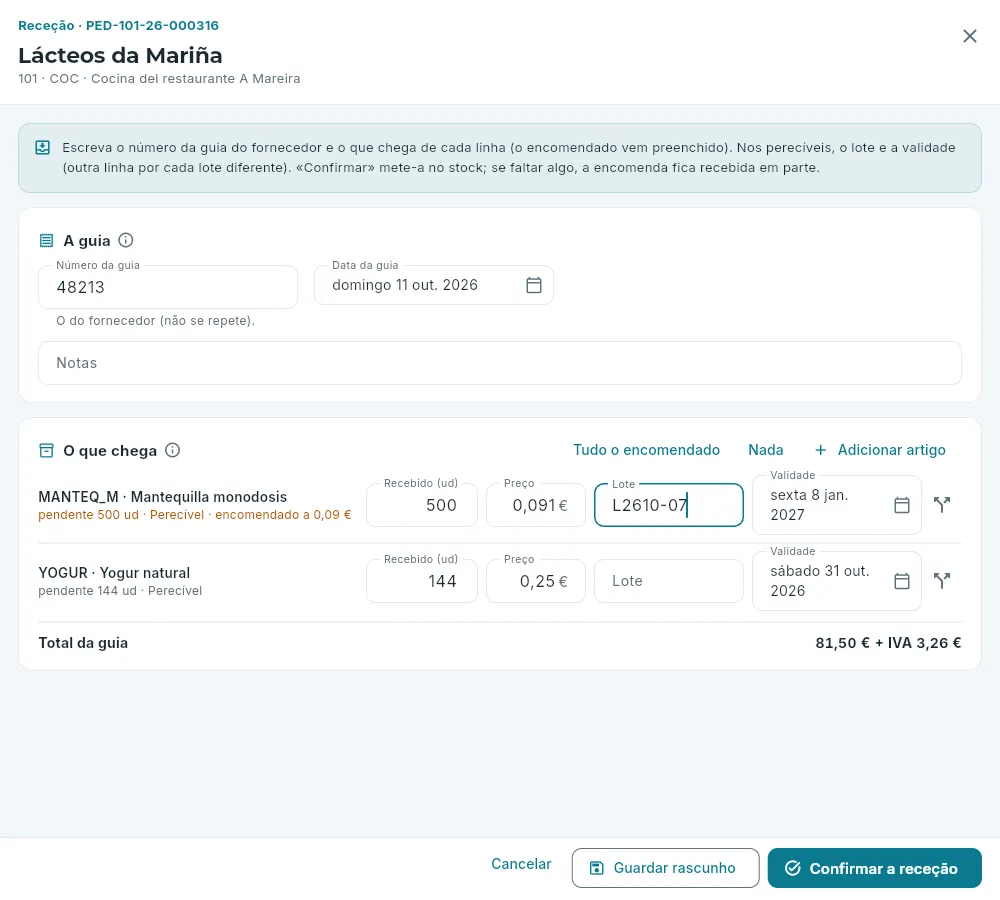Screen dimensions: 1000x900
Task: Click the info icon next to A guia
Action: pyautogui.click(x=126, y=240)
